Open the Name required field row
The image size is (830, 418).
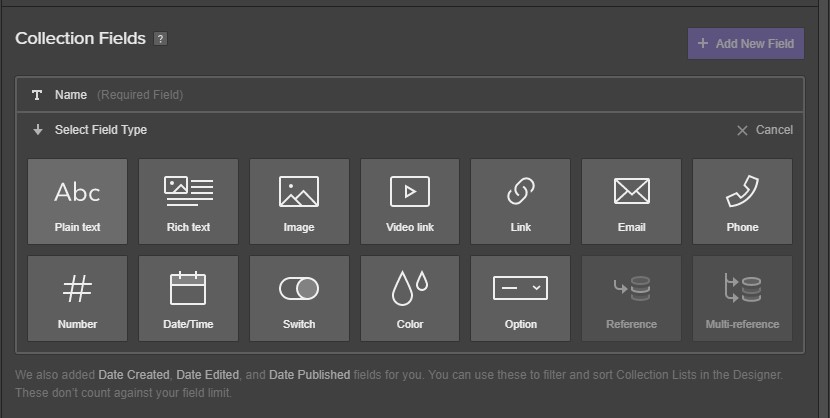(x=410, y=95)
